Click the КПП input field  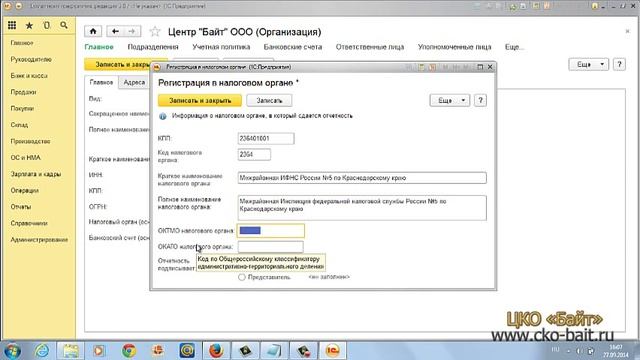click(266, 138)
